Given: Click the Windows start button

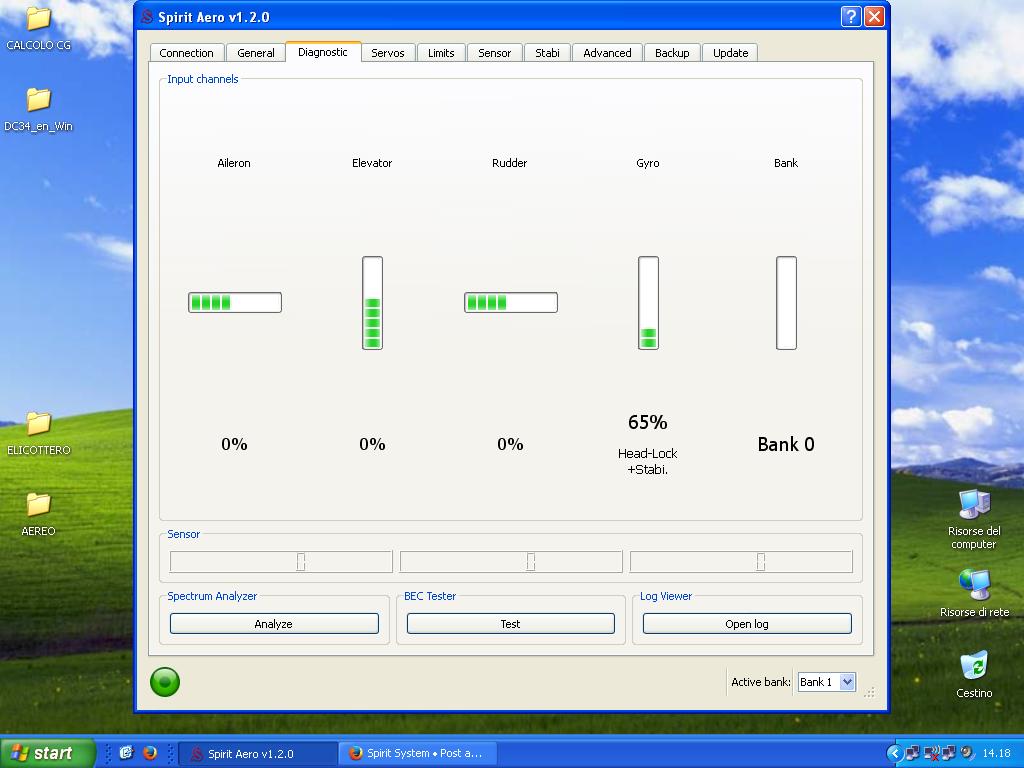Looking at the screenshot, I should coord(48,753).
